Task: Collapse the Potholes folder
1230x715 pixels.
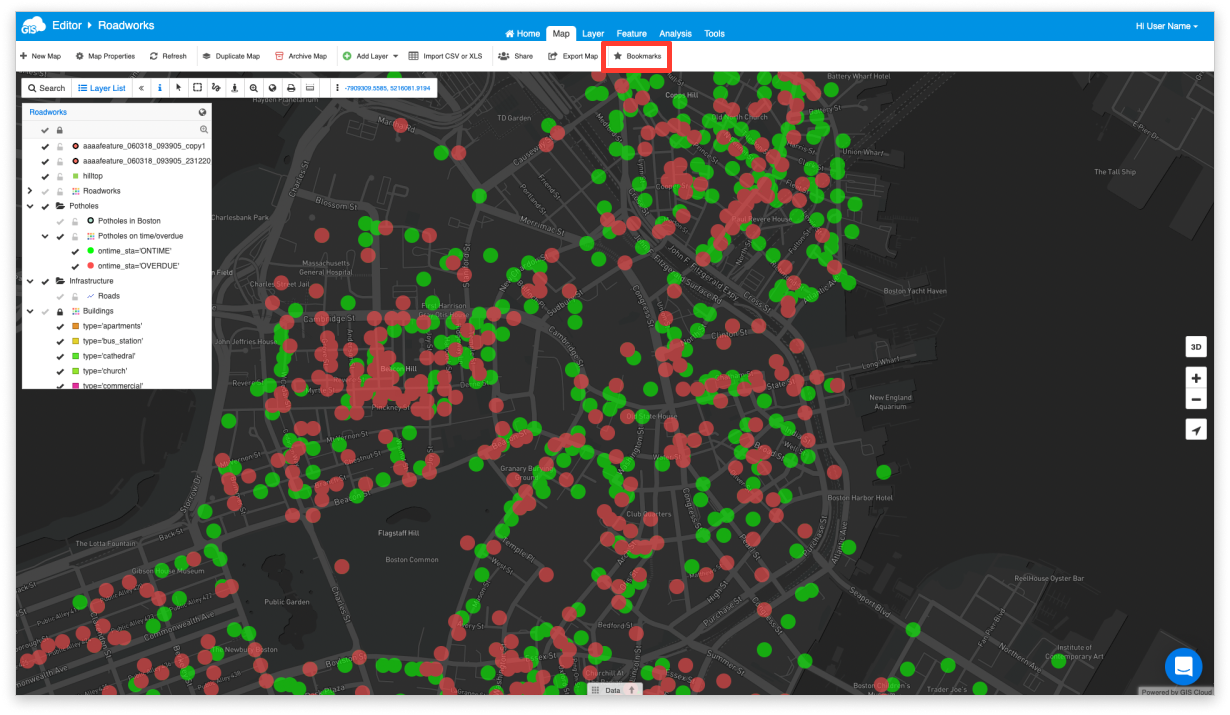Action: click(30, 206)
